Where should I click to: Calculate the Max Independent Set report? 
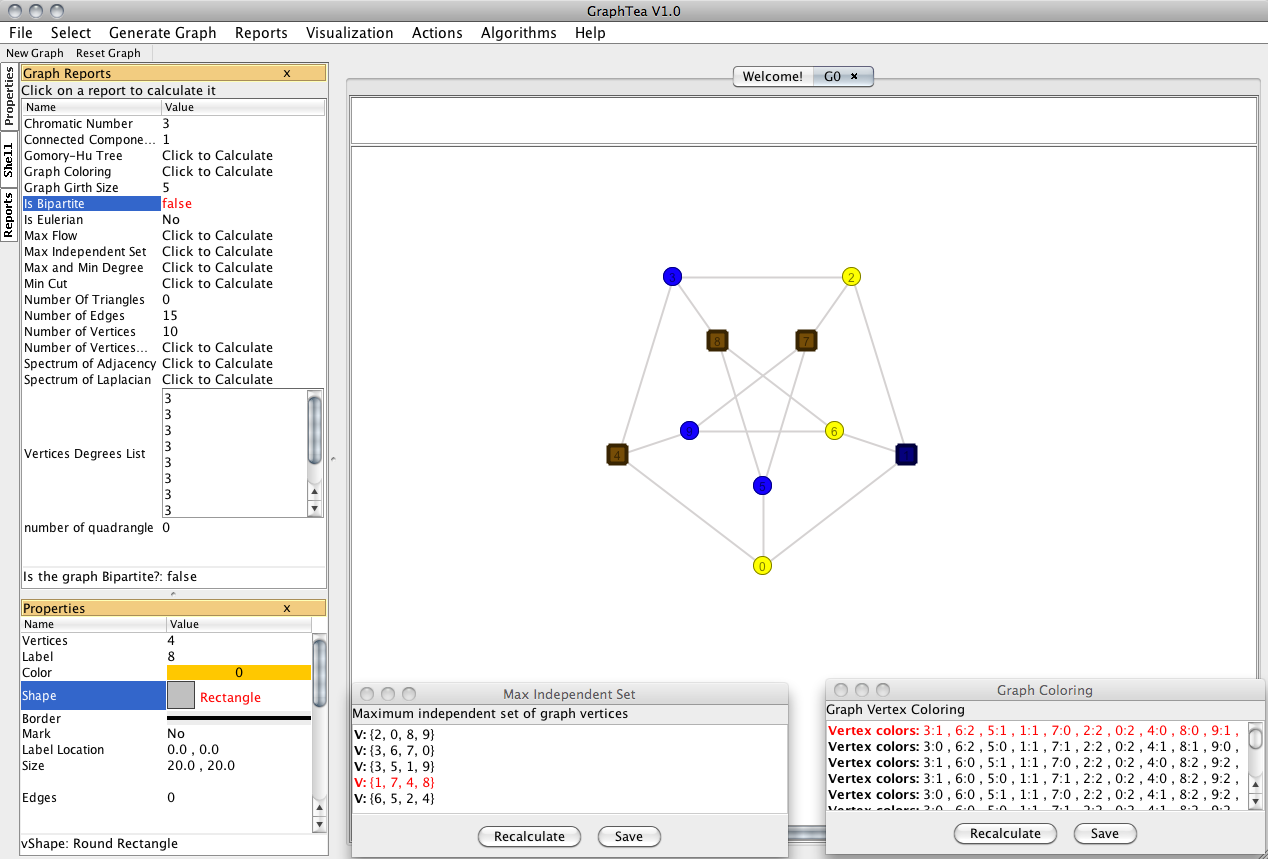click(217, 251)
